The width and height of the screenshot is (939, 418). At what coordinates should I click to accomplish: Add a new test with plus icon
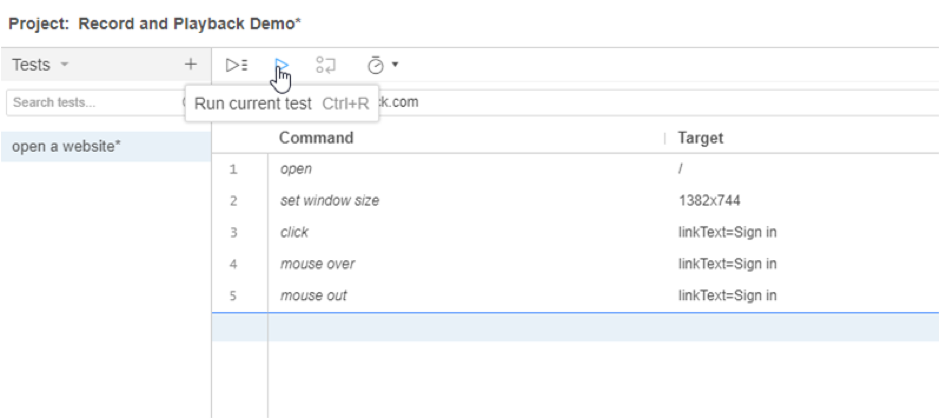click(x=190, y=64)
